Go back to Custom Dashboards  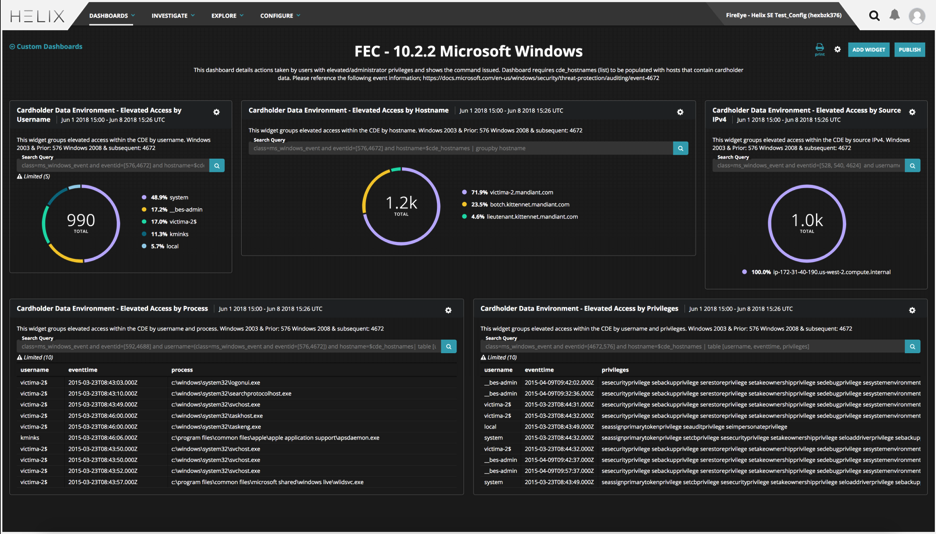[46, 47]
